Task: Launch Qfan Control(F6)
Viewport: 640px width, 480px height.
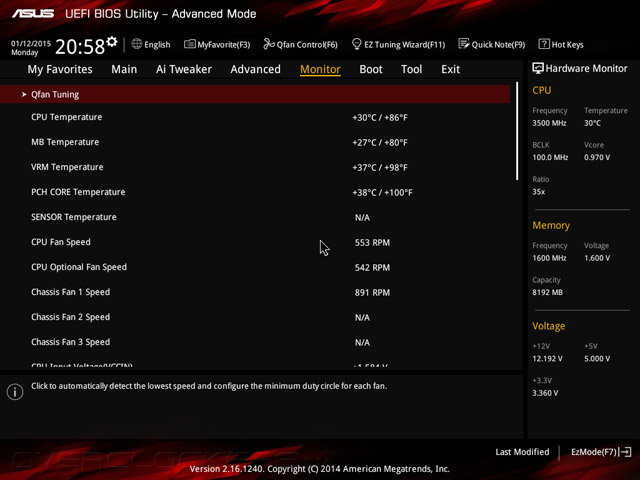Action: 307,45
